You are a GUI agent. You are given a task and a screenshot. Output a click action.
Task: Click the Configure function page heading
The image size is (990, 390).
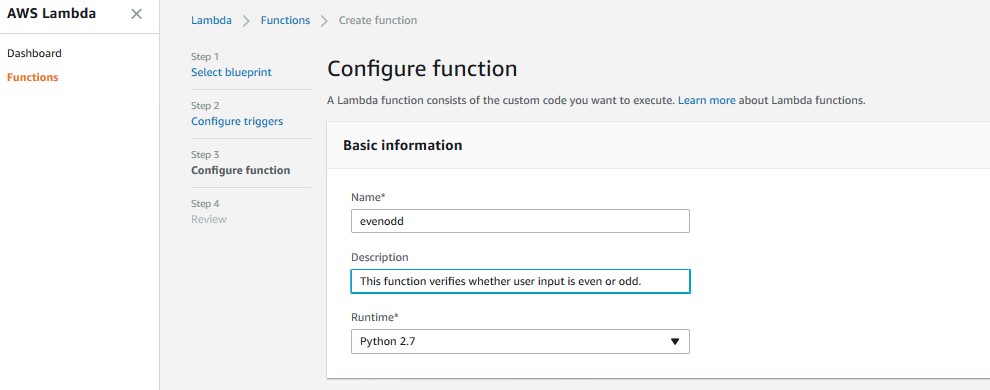[422, 68]
